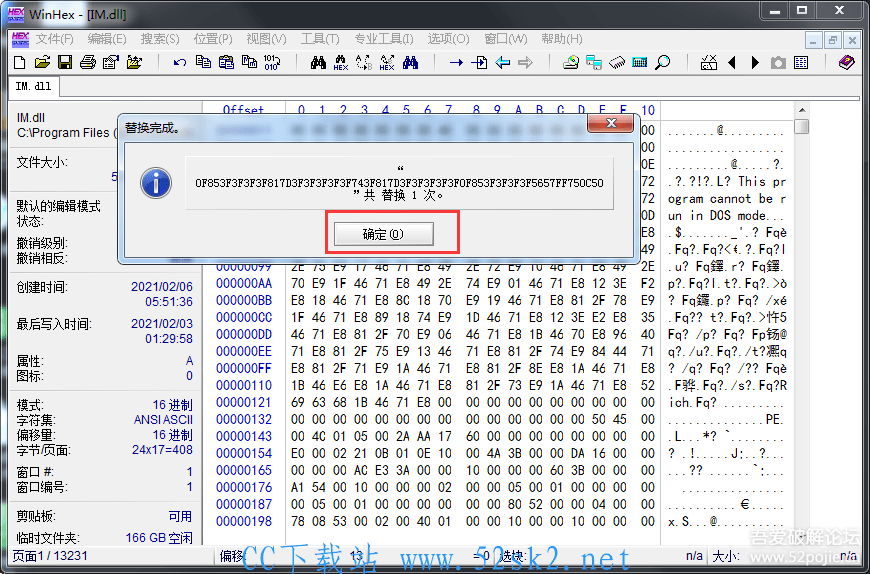Click the data interpreter grid icon
870x574 pixels.
801,63
